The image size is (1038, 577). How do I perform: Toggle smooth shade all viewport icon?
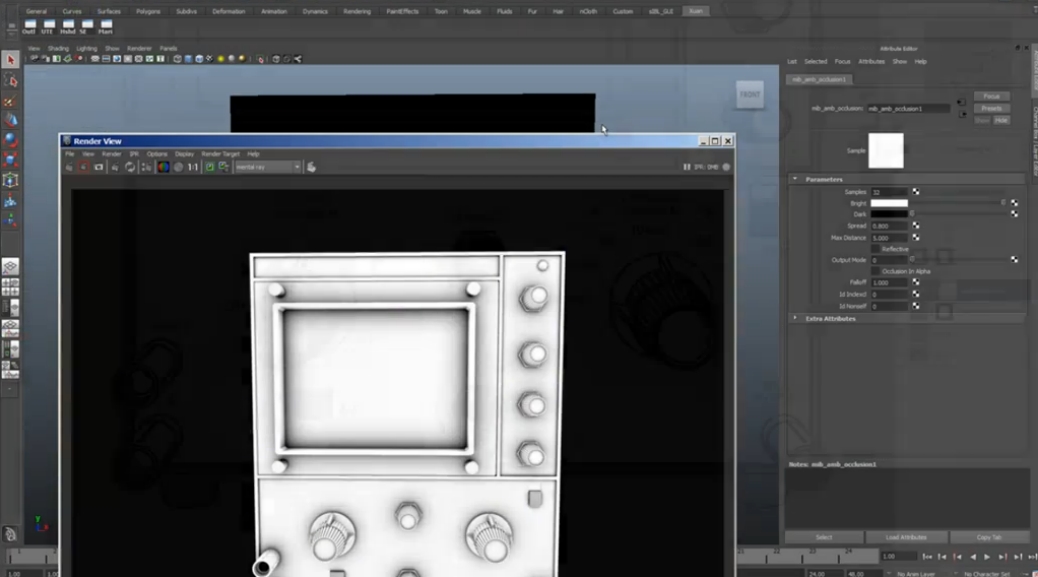188,59
